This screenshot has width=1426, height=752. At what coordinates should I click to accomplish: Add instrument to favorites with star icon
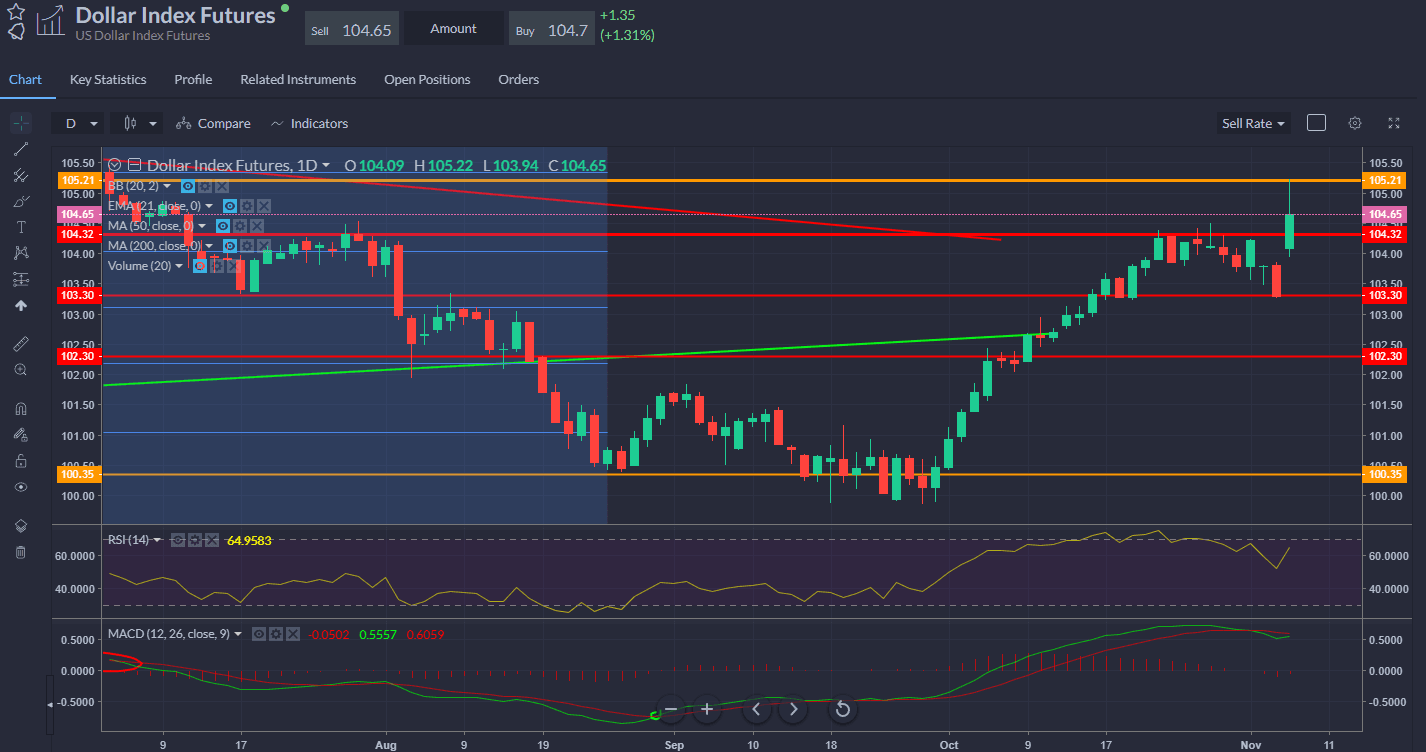[x=15, y=11]
